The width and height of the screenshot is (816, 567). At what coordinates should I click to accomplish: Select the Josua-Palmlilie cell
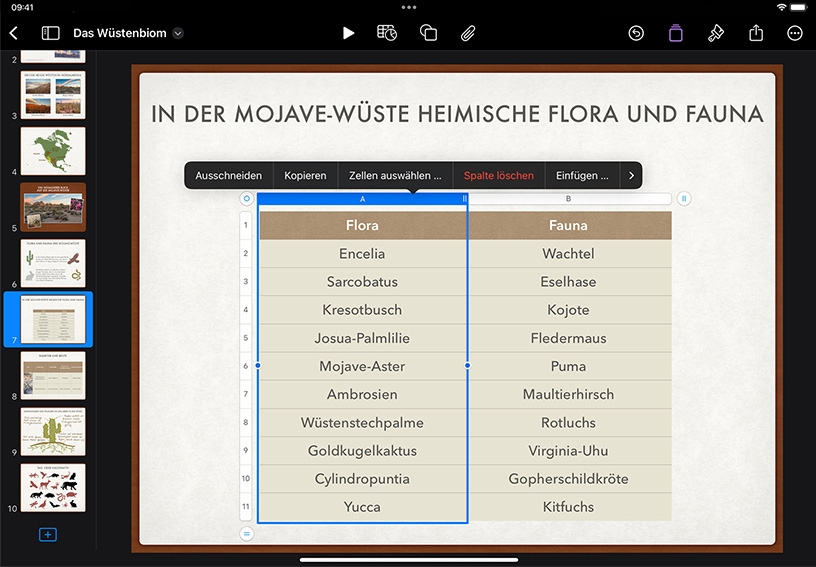(x=363, y=338)
